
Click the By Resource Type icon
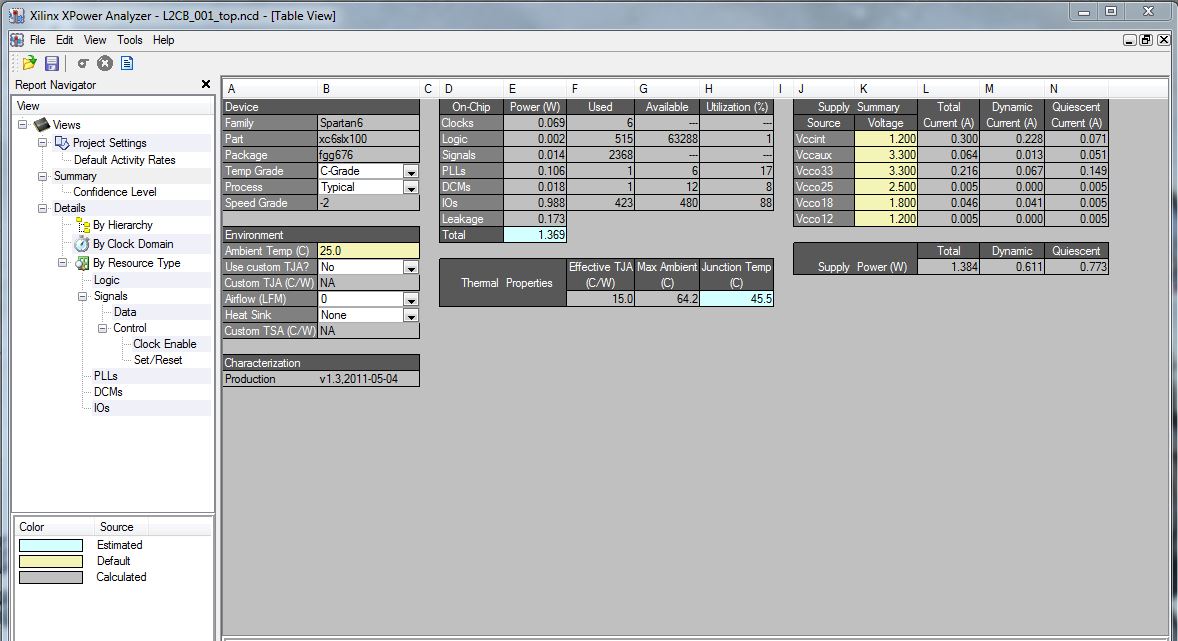82,263
